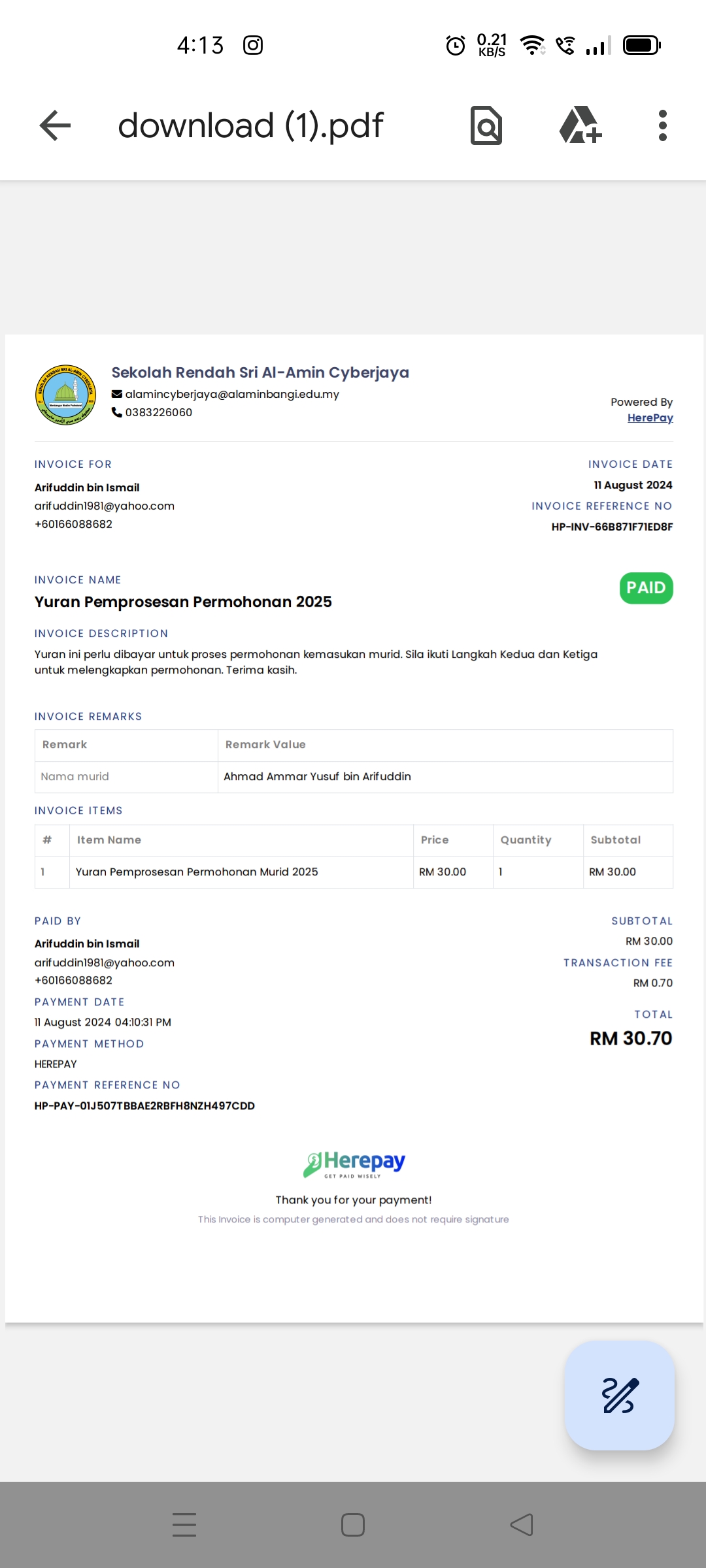Tap the invoice reference number HP-INV-66B871F71ED8F
706x1568 pixels.
click(x=612, y=527)
